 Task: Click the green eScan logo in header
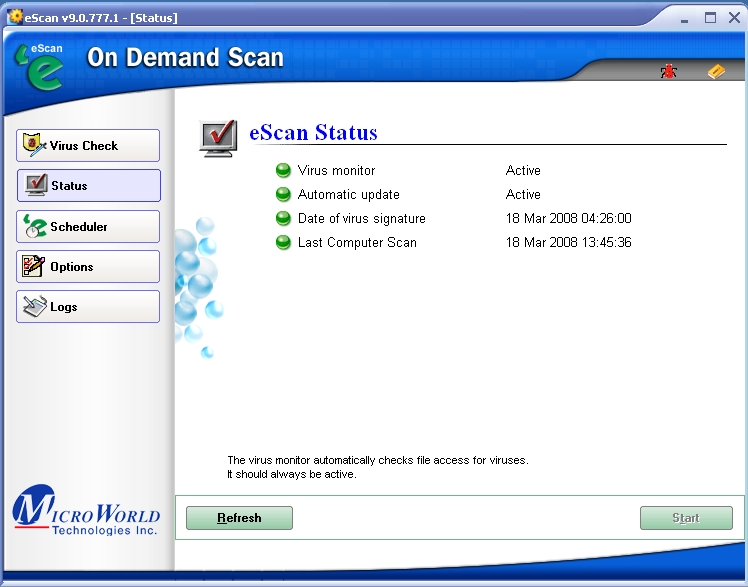[40, 66]
